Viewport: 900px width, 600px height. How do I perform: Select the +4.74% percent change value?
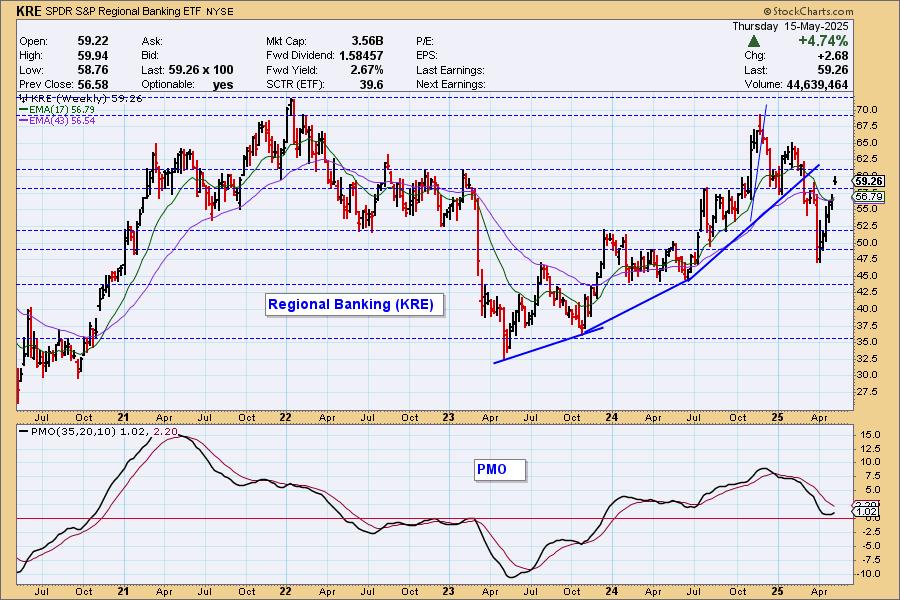(x=823, y=41)
